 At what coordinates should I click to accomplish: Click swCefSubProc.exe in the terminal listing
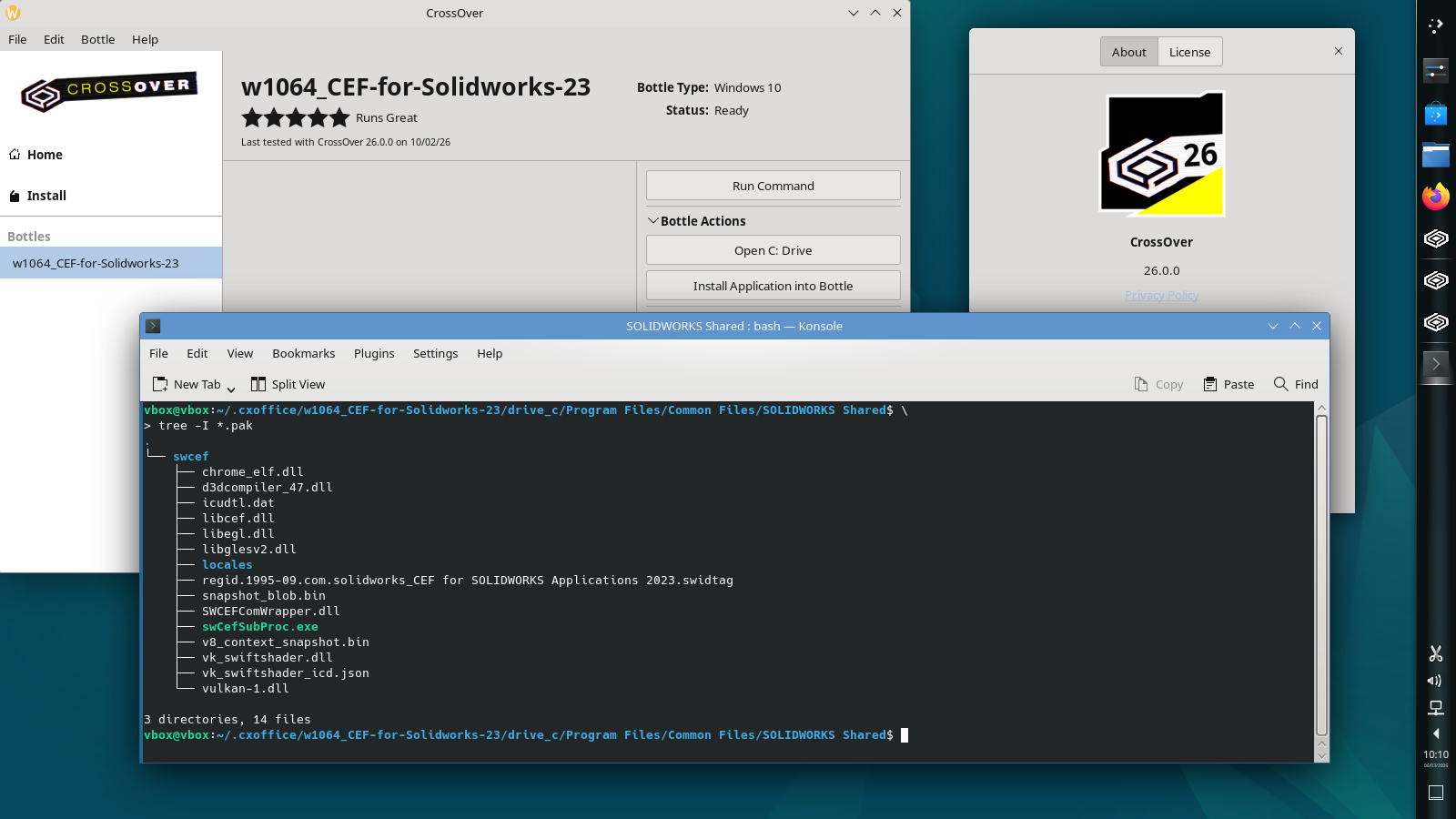pos(260,627)
